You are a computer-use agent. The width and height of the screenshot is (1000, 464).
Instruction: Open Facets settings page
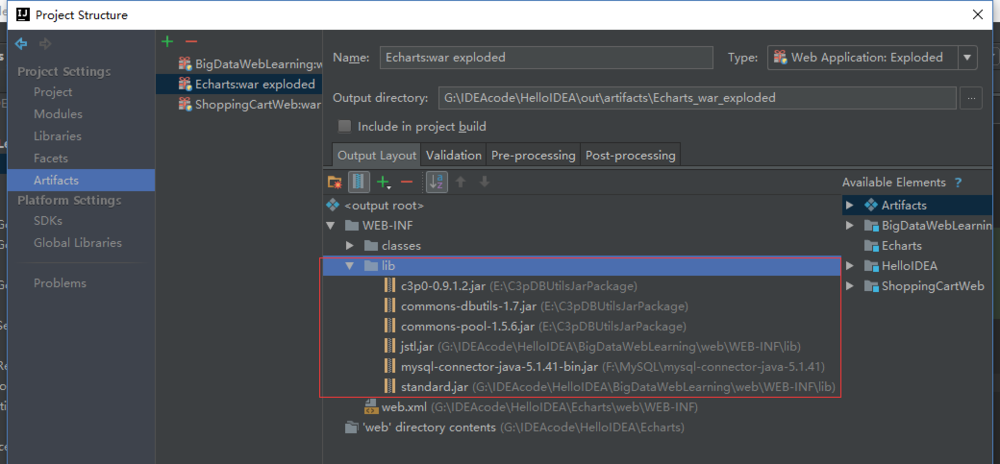click(51, 158)
